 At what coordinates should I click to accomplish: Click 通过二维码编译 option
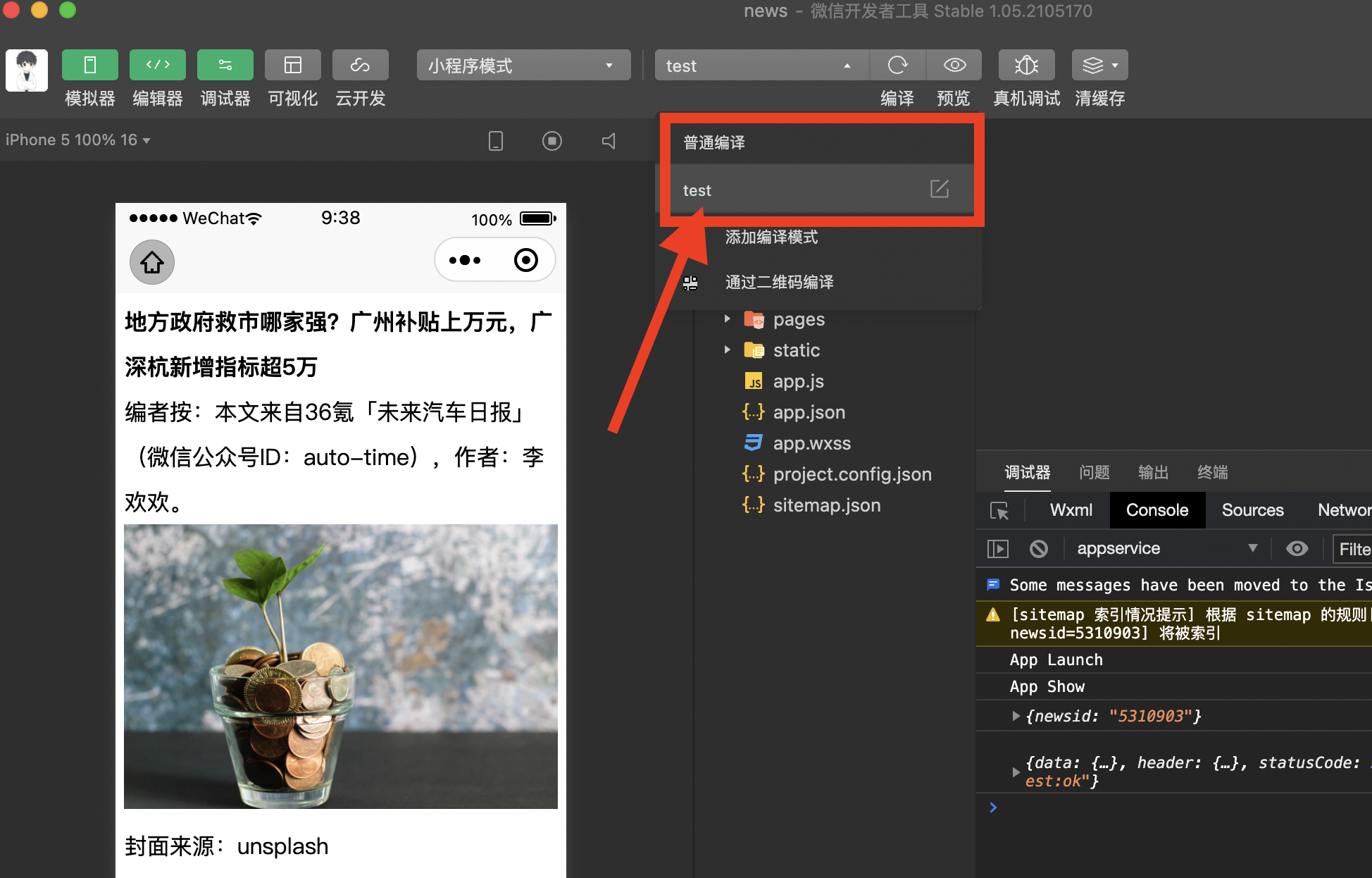click(x=779, y=283)
